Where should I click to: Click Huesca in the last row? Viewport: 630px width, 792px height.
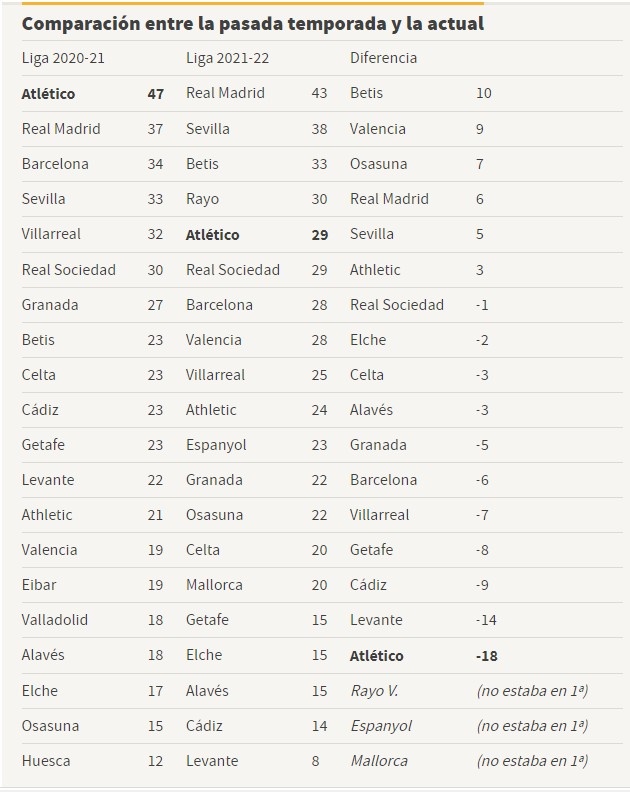(x=46, y=761)
